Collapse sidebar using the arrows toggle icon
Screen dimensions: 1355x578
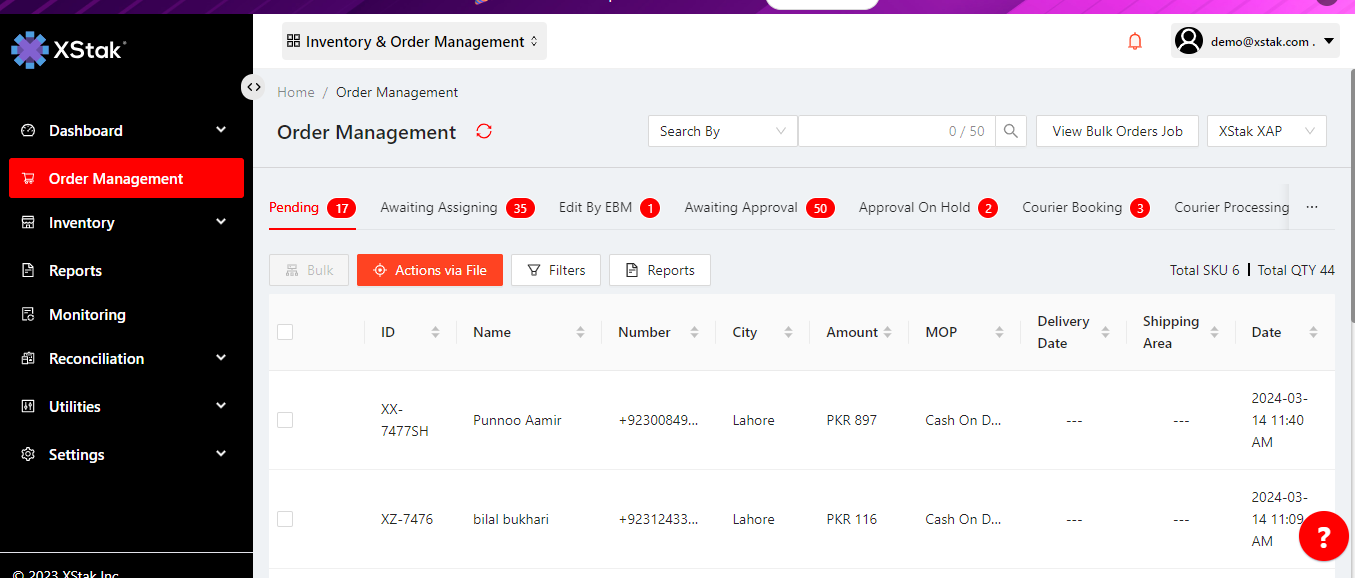click(254, 87)
